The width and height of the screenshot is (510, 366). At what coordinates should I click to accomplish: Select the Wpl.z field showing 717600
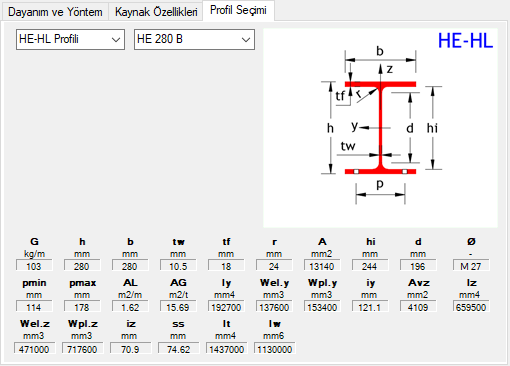coord(83,348)
